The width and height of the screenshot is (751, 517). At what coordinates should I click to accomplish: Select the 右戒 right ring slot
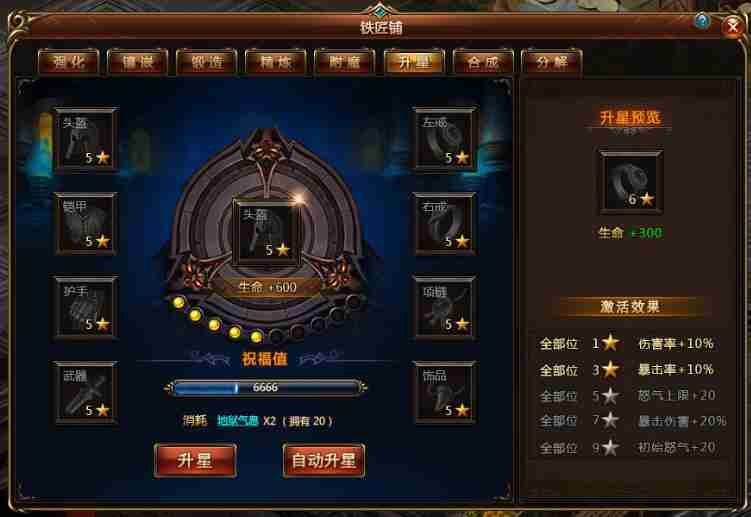click(445, 223)
